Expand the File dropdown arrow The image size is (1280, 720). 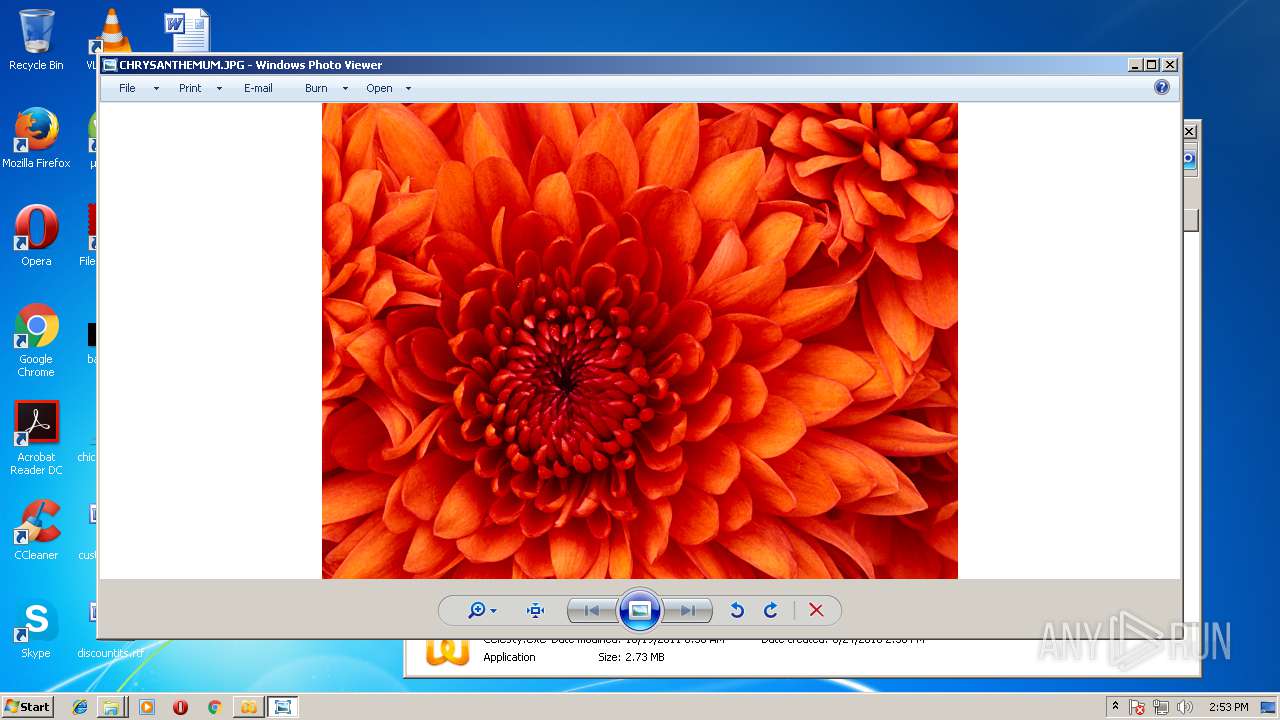pyautogui.click(x=156, y=88)
